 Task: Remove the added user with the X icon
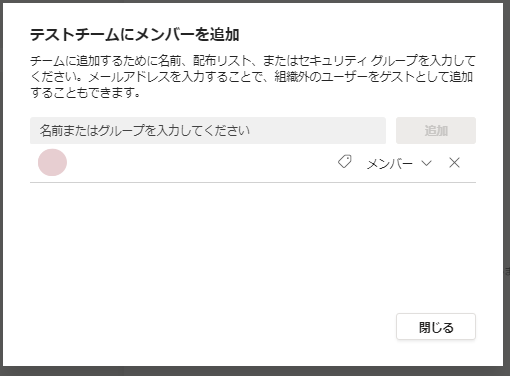point(454,163)
